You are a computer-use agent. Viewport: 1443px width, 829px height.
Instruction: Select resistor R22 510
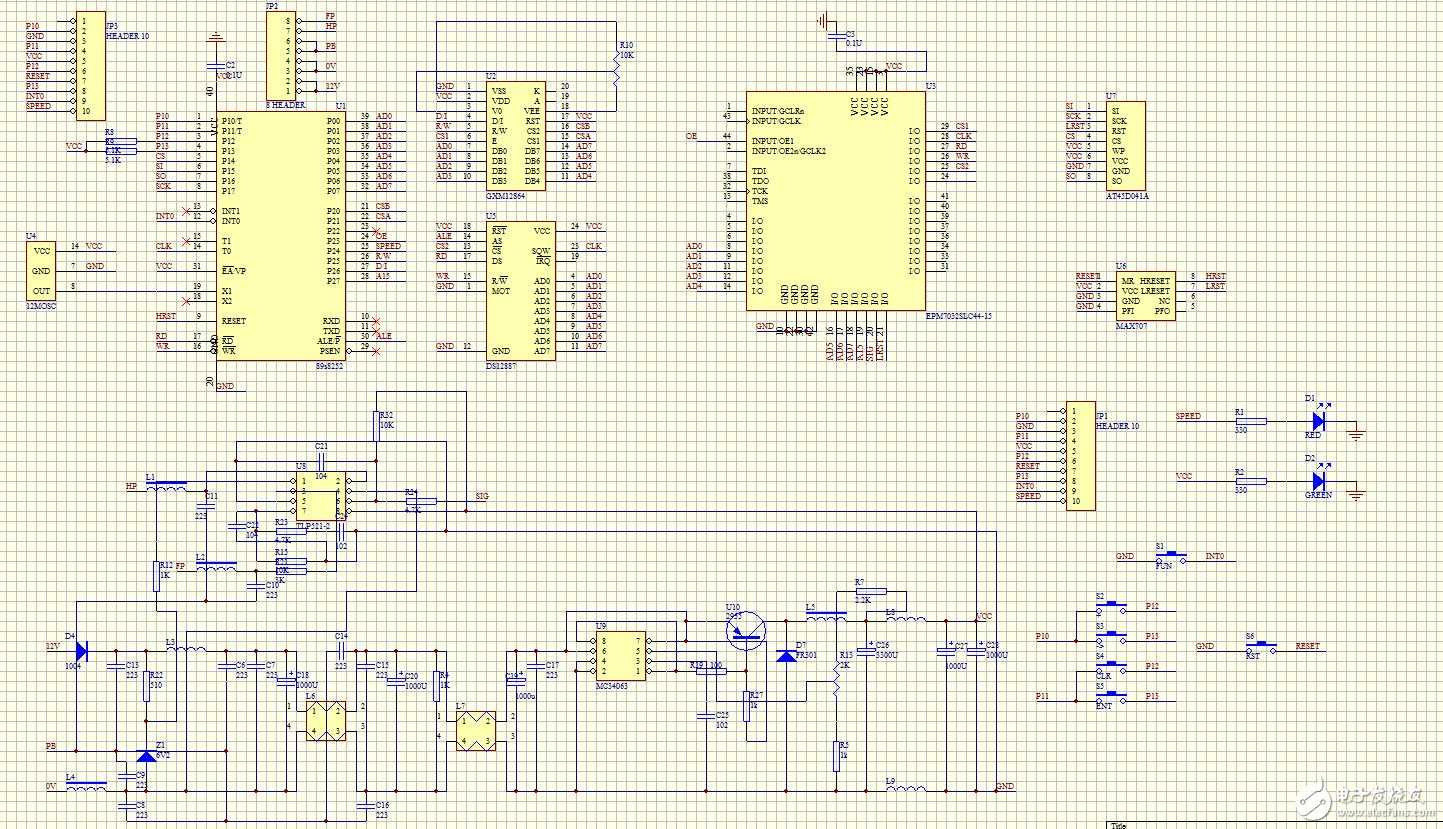[x=146, y=686]
